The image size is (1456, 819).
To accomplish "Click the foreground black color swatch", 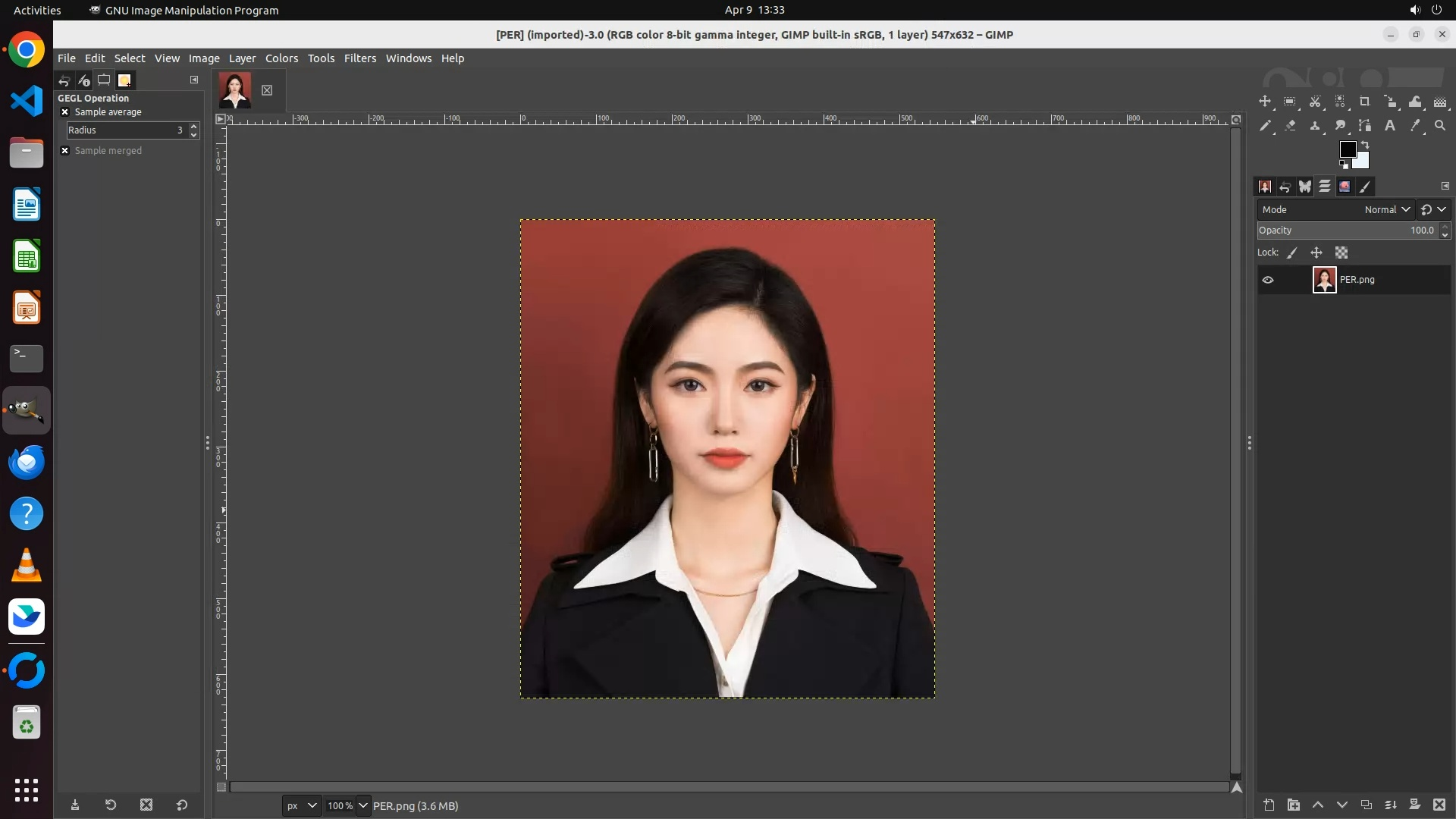I will click(1348, 149).
